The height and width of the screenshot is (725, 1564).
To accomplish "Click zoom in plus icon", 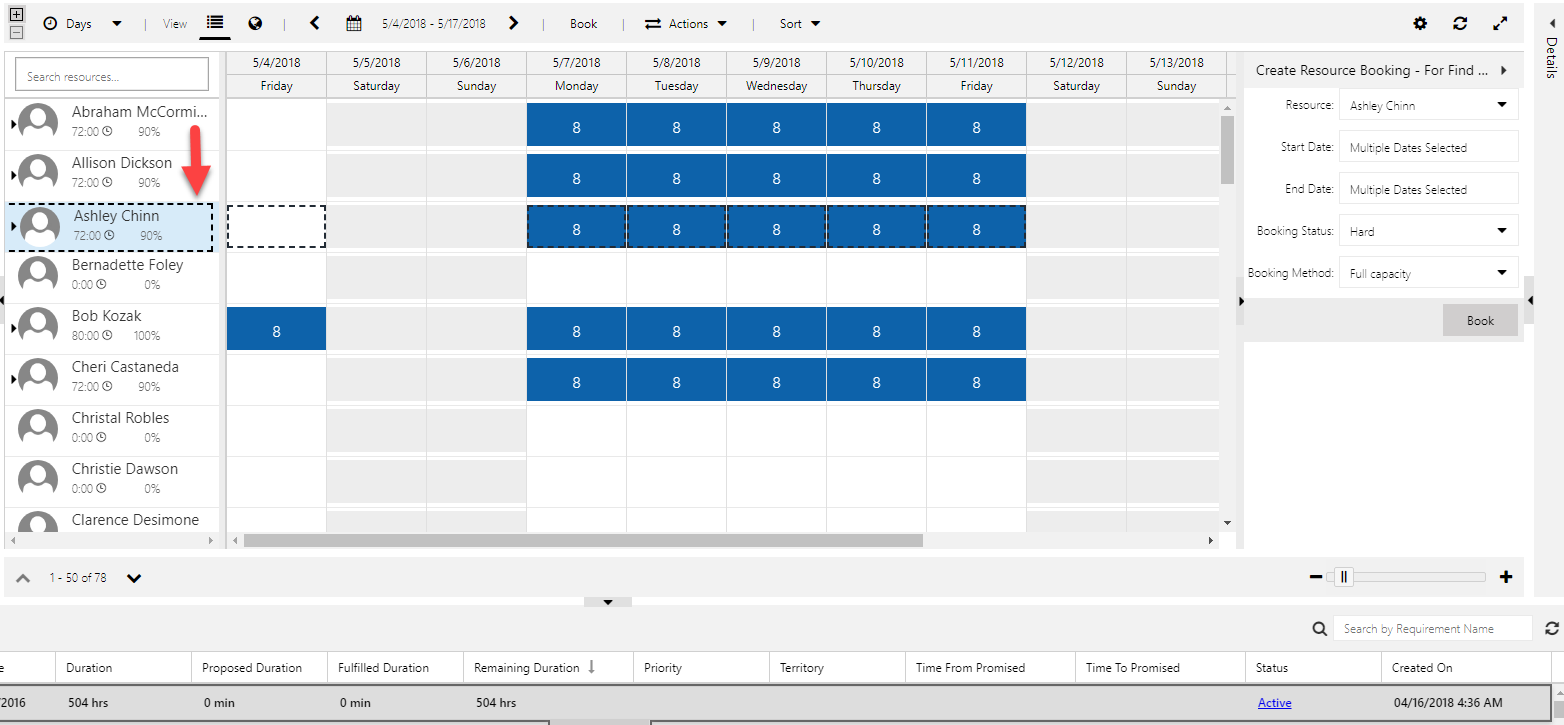I will tap(1506, 577).
